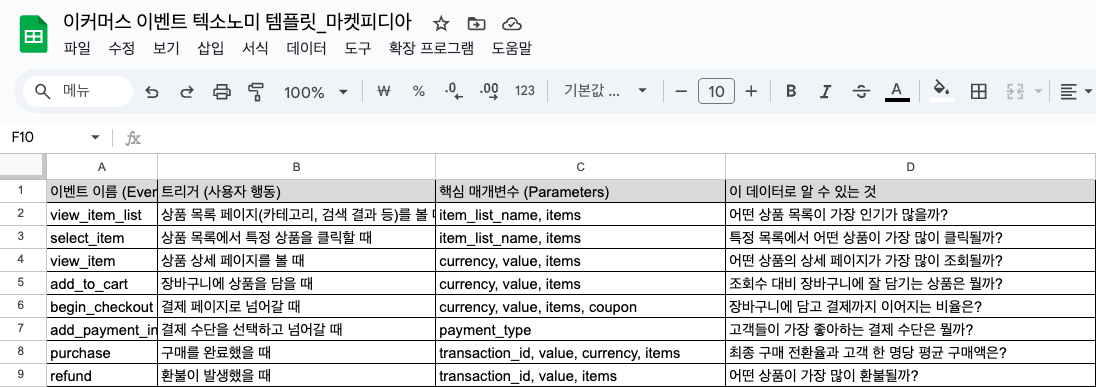Image resolution: width=1096 pixels, height=387 pixels.
Task: Toggle strikethrough formatting
Action: click(862, 91)
